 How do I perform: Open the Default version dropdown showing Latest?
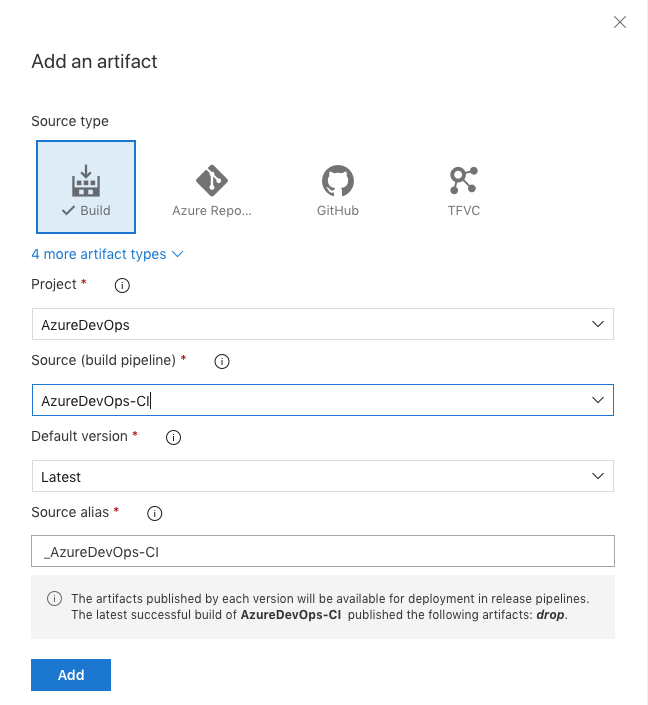click(322, 476)
